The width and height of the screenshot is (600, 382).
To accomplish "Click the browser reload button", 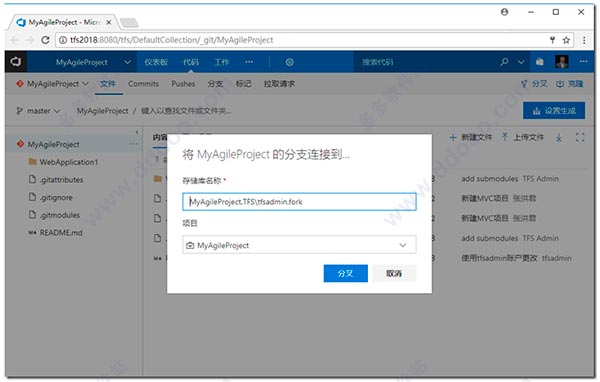I will point(45,40).
